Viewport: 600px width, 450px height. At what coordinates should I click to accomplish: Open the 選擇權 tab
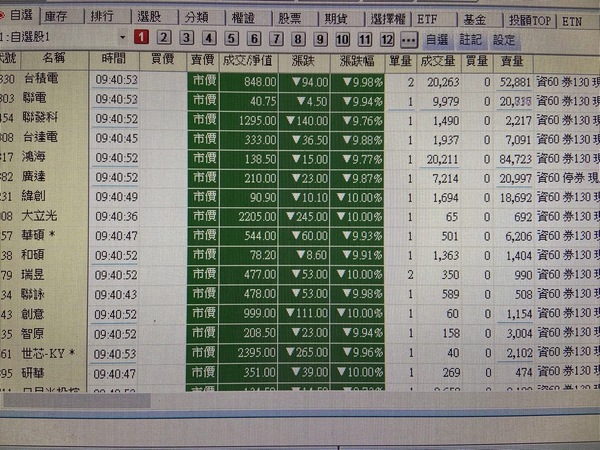tap(388, 19)
